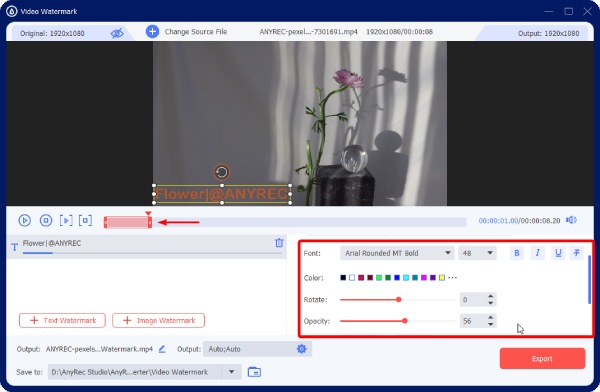Image resolution: width=600 pixels, height=392 pixels.
Task: Toggle the original preview eye icon
Action: tap(117, 33)
